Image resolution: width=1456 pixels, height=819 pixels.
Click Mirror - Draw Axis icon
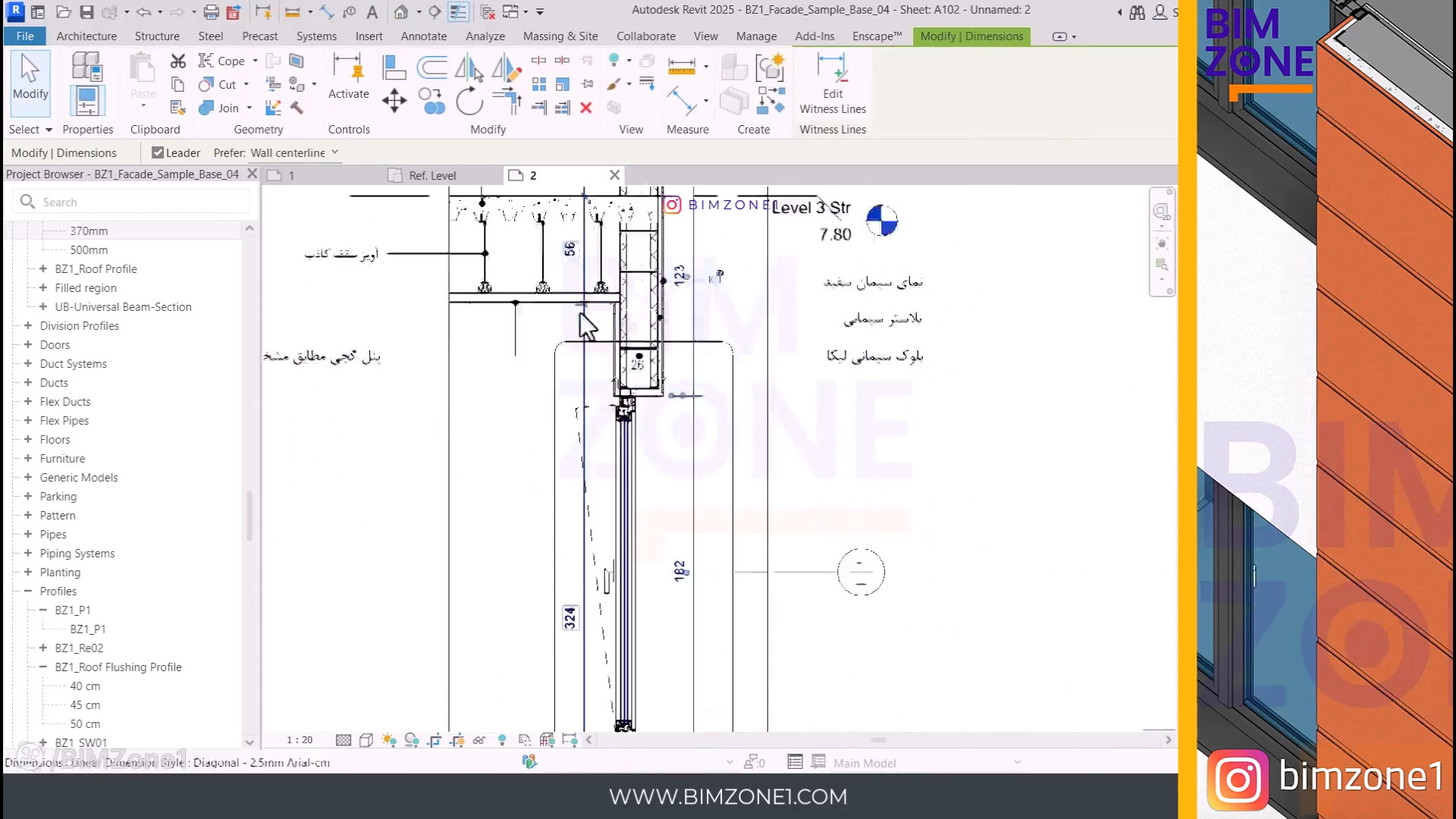(506, 67)
